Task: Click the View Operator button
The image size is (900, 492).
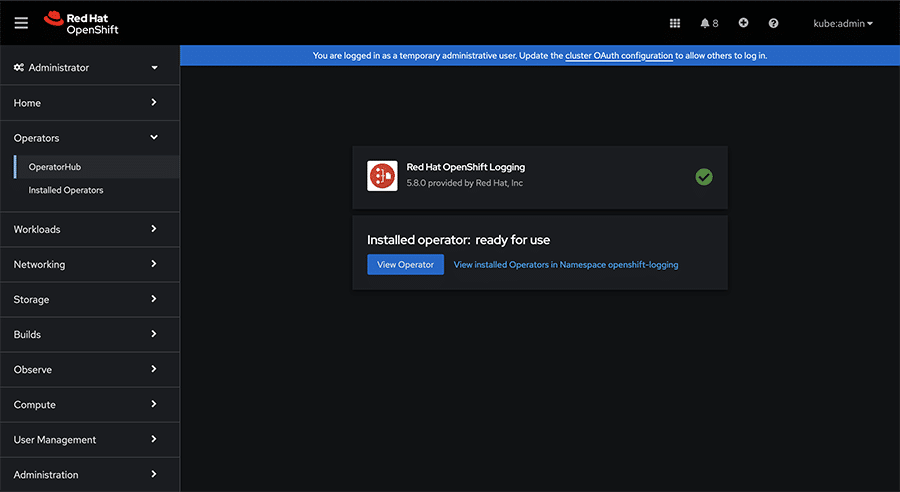Action: point(405,265)
